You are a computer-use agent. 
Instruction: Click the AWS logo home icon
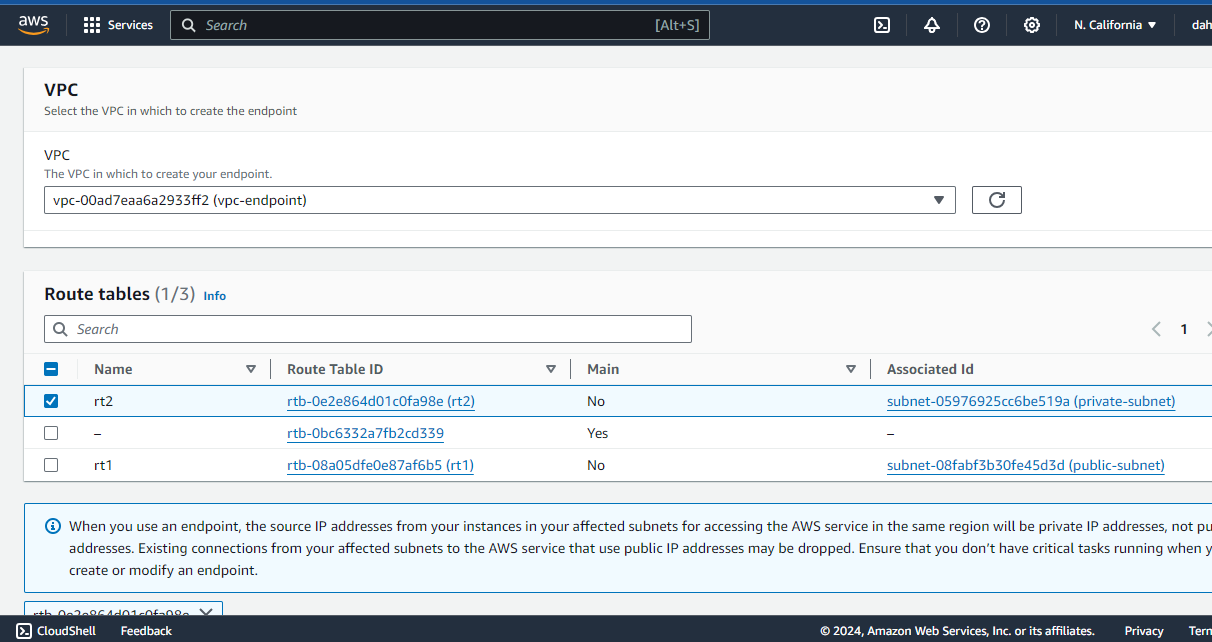[33, 25]
